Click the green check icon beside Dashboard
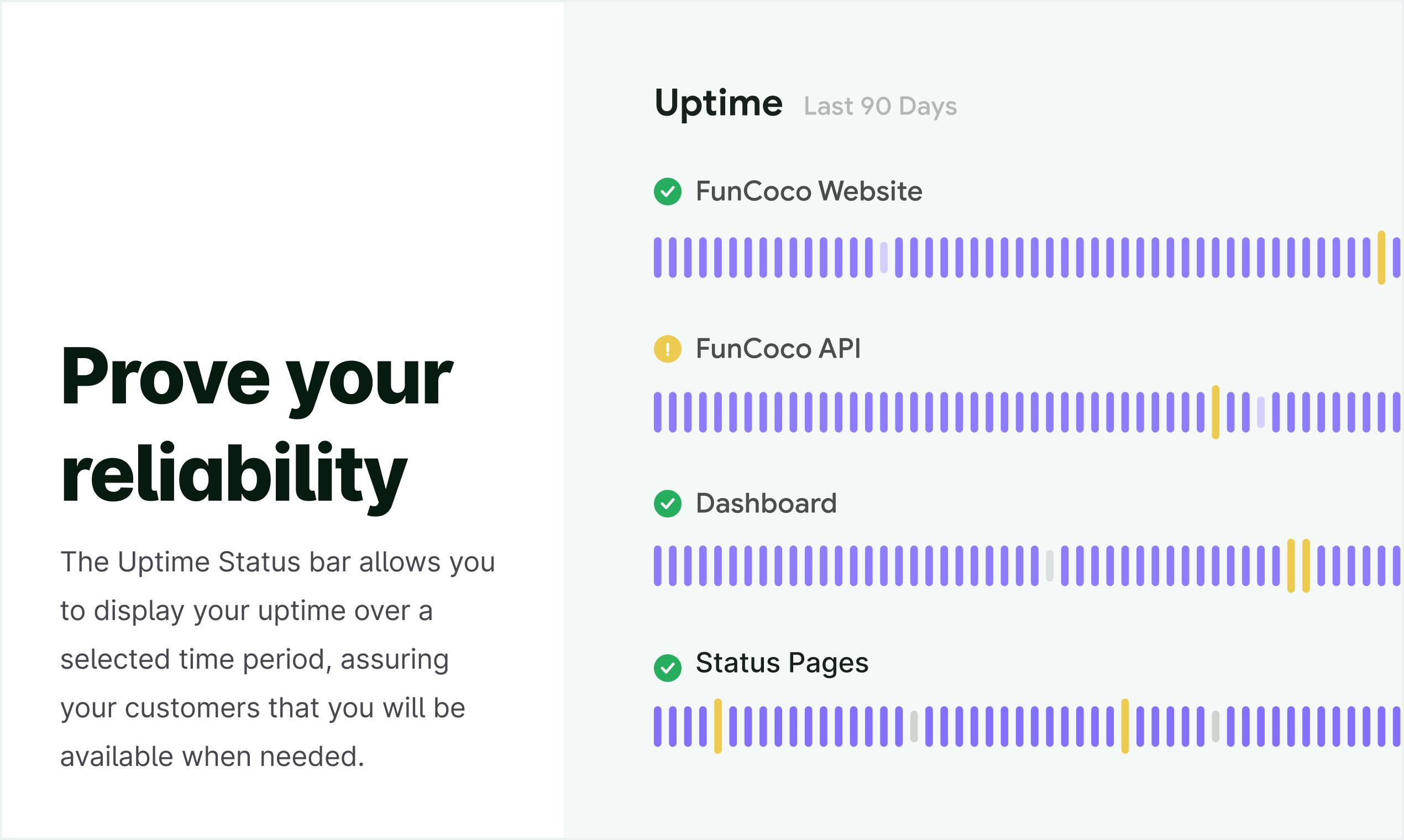Image resolution: width=1404 pixels, height=840 pixels. click(x=668, y=503)
